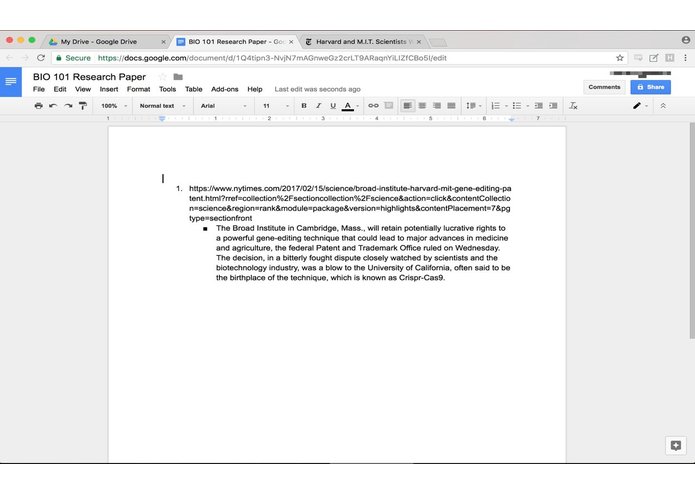Hide the menus with collapse chevrons

tap(663, 106)
